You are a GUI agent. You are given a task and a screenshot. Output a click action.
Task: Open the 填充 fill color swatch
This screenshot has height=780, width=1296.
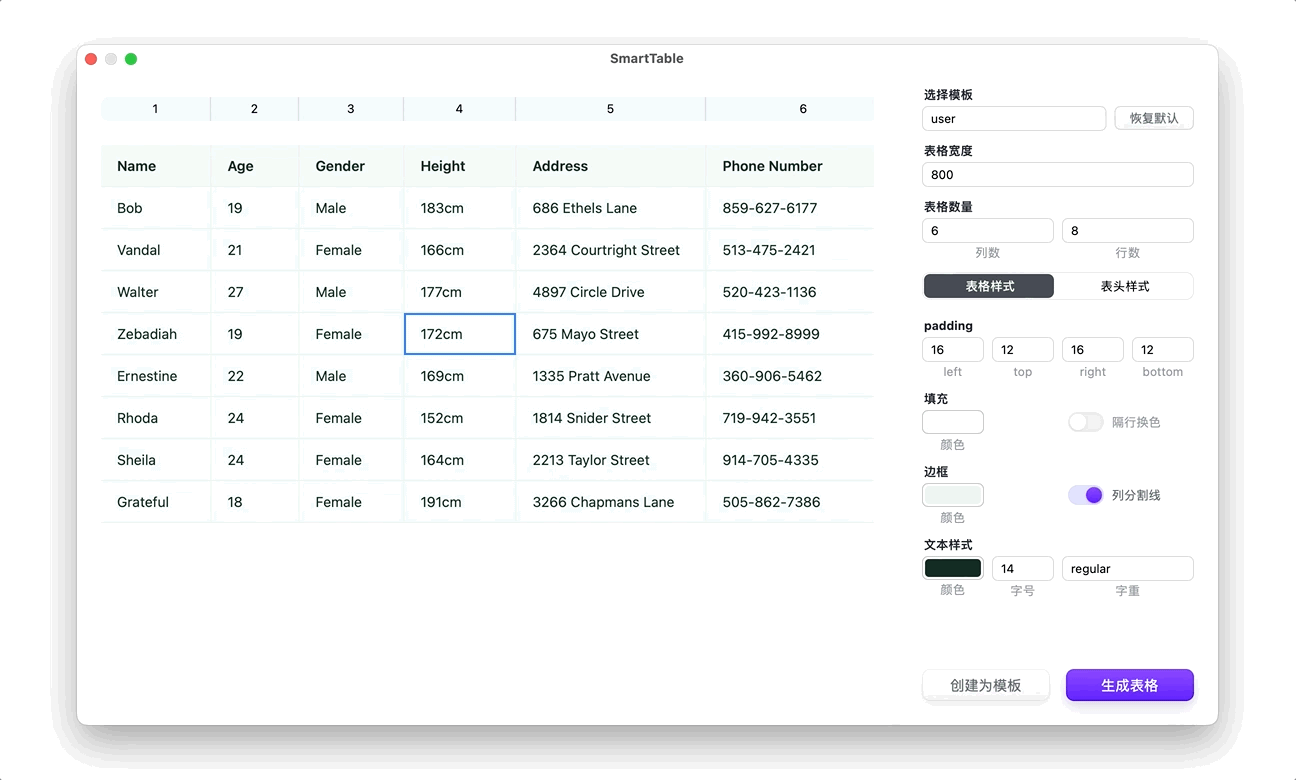[x=953, y=422]
